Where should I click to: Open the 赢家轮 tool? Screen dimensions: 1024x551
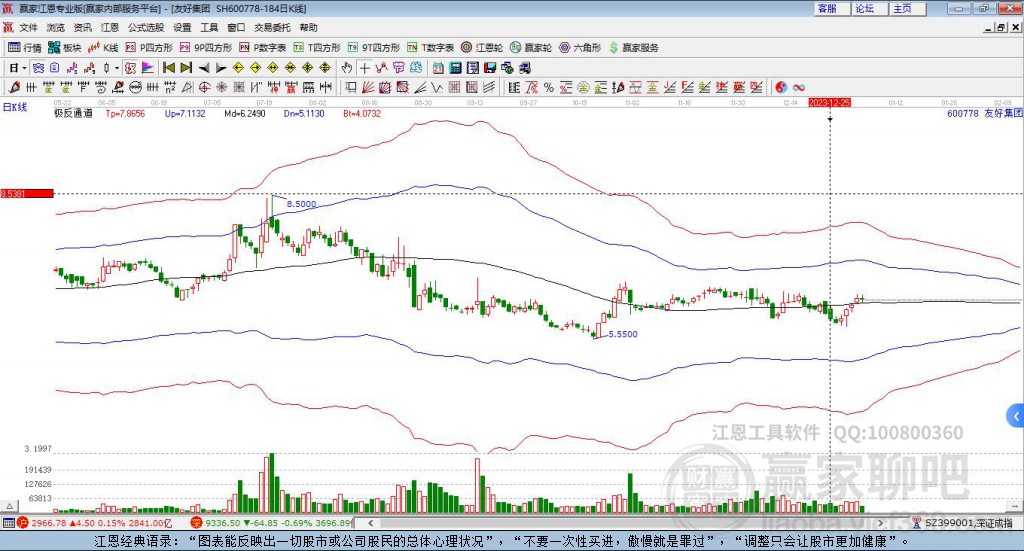point(531,48)
